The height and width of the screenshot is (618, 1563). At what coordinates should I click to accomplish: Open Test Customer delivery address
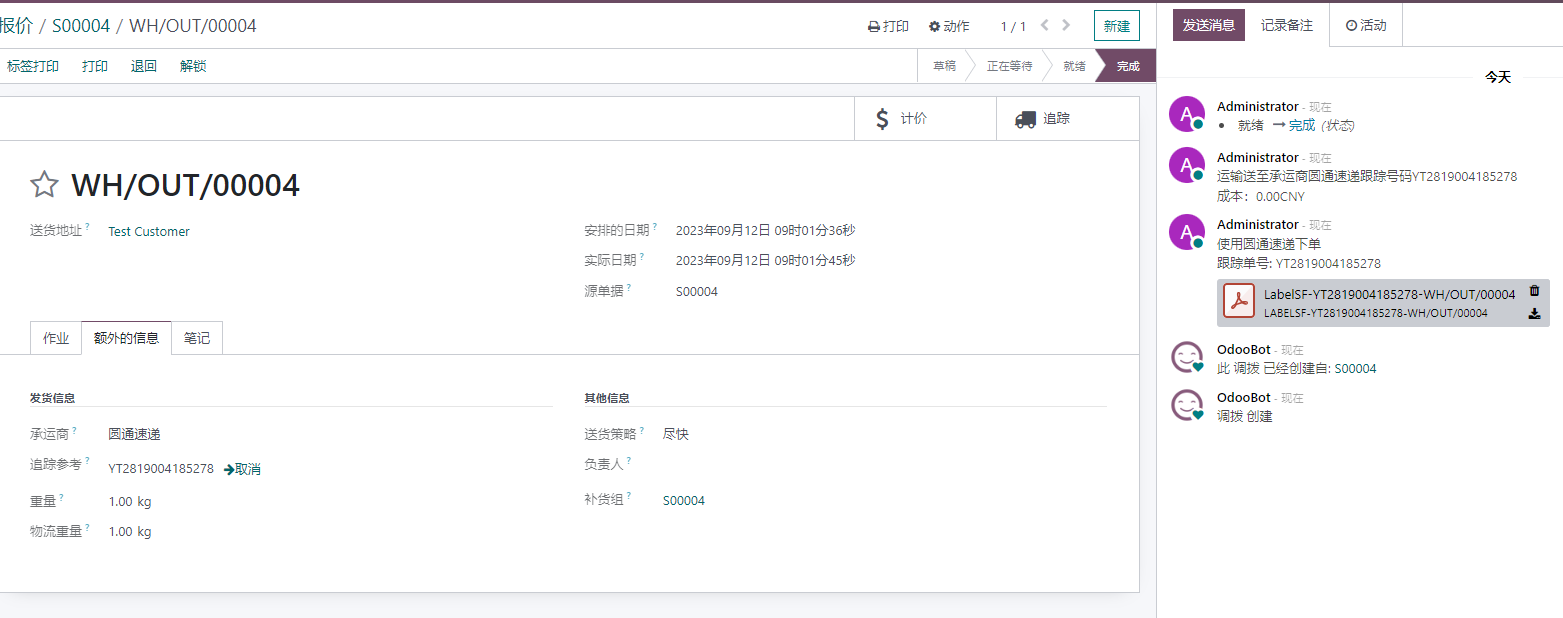tap(149, 231)
